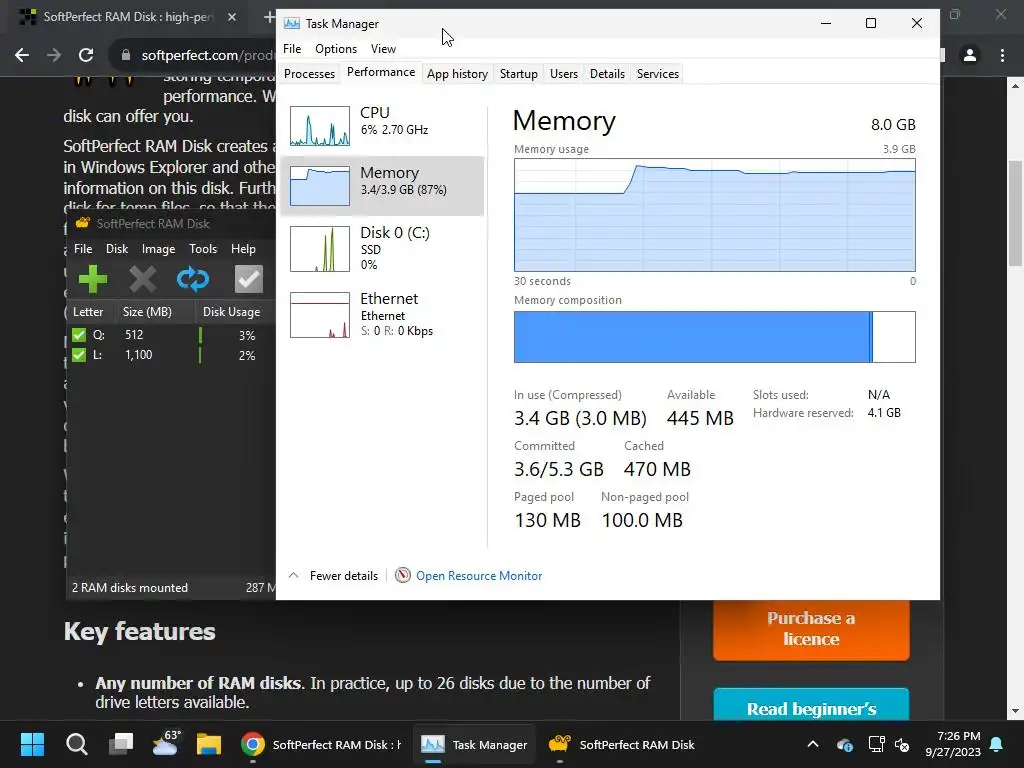Click the Resource Monitor gauge icon
The height and width of the screenshot is (768, 1024).
pyautogui.click(x=403, y=575)
